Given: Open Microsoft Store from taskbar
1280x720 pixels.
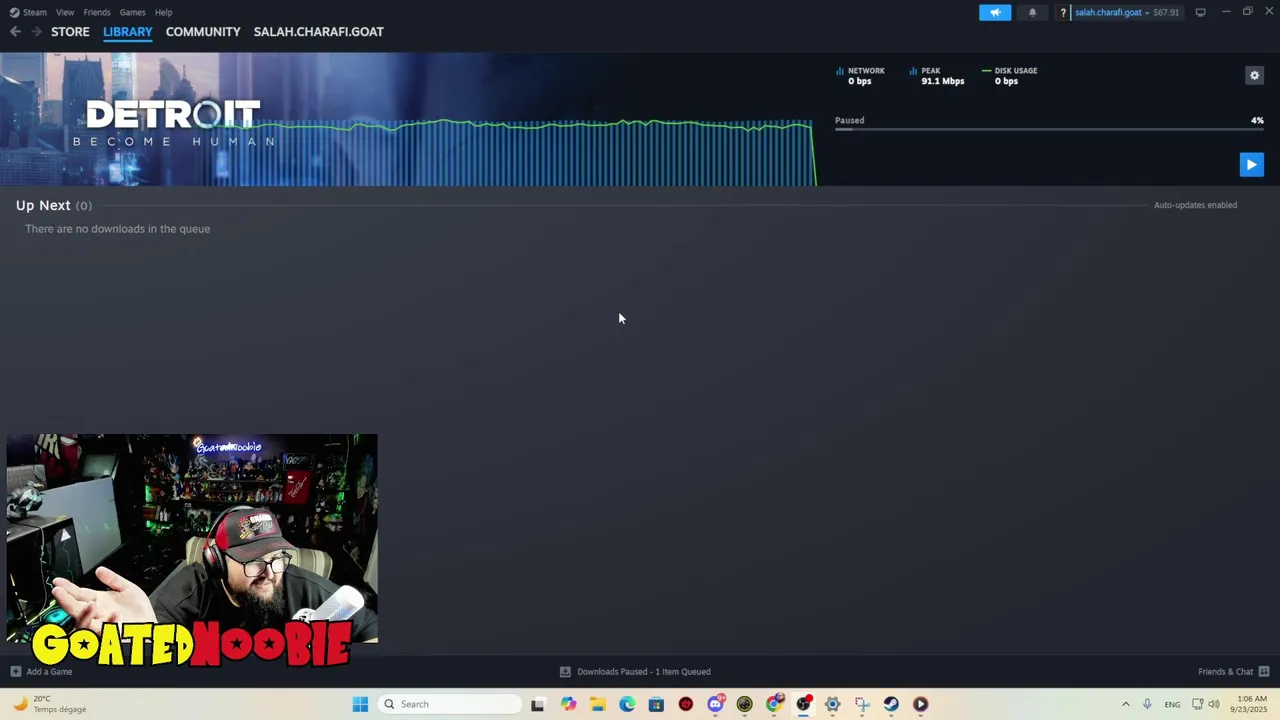Looking at the screenshot, I should coord(656,704).
